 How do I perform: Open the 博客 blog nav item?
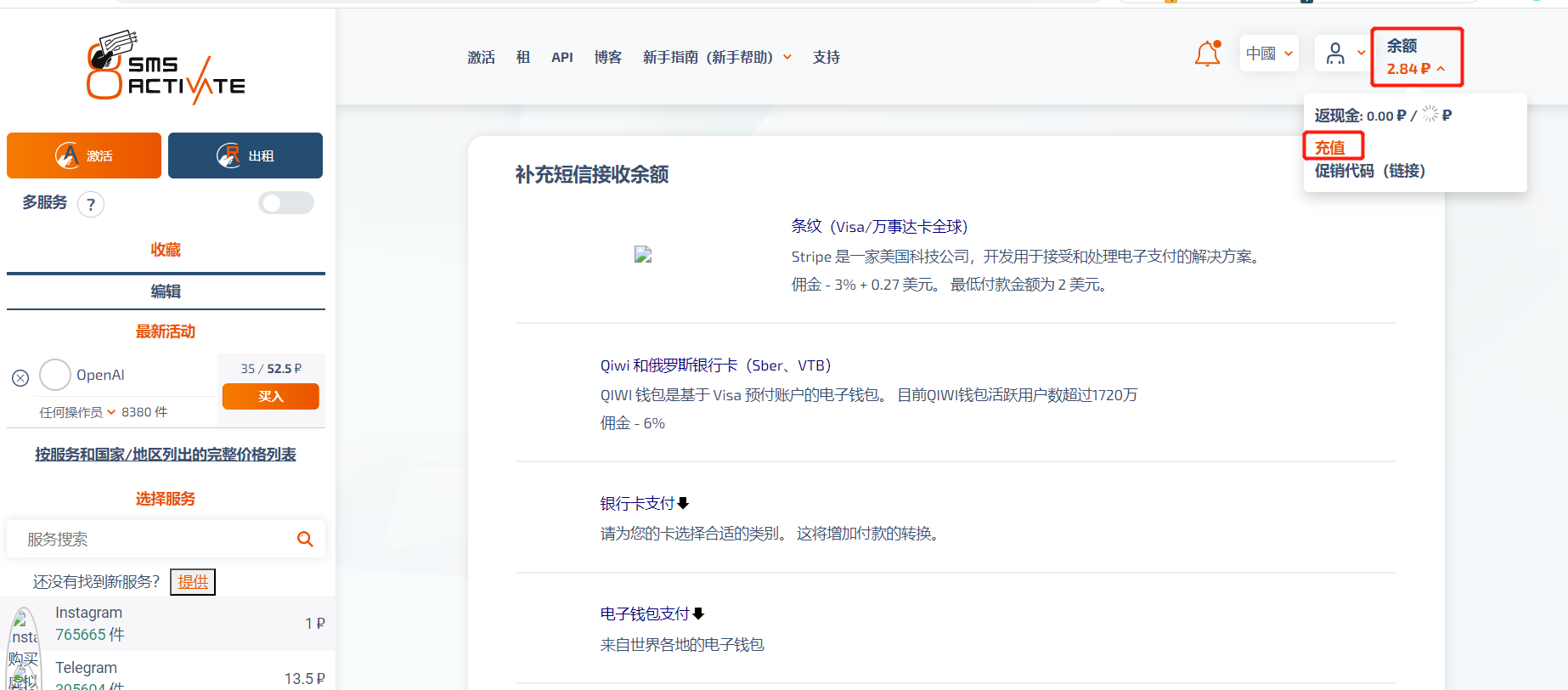point(608,57)
